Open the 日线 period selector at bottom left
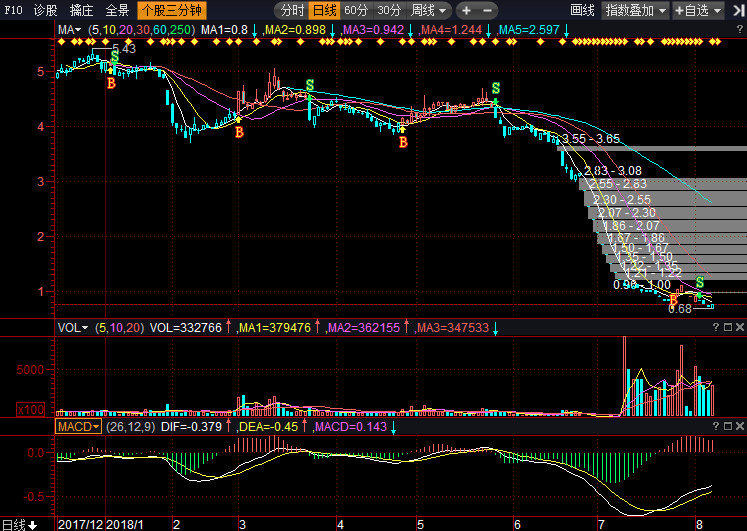Viewport: 747px width, 531px height. point(19,524)
